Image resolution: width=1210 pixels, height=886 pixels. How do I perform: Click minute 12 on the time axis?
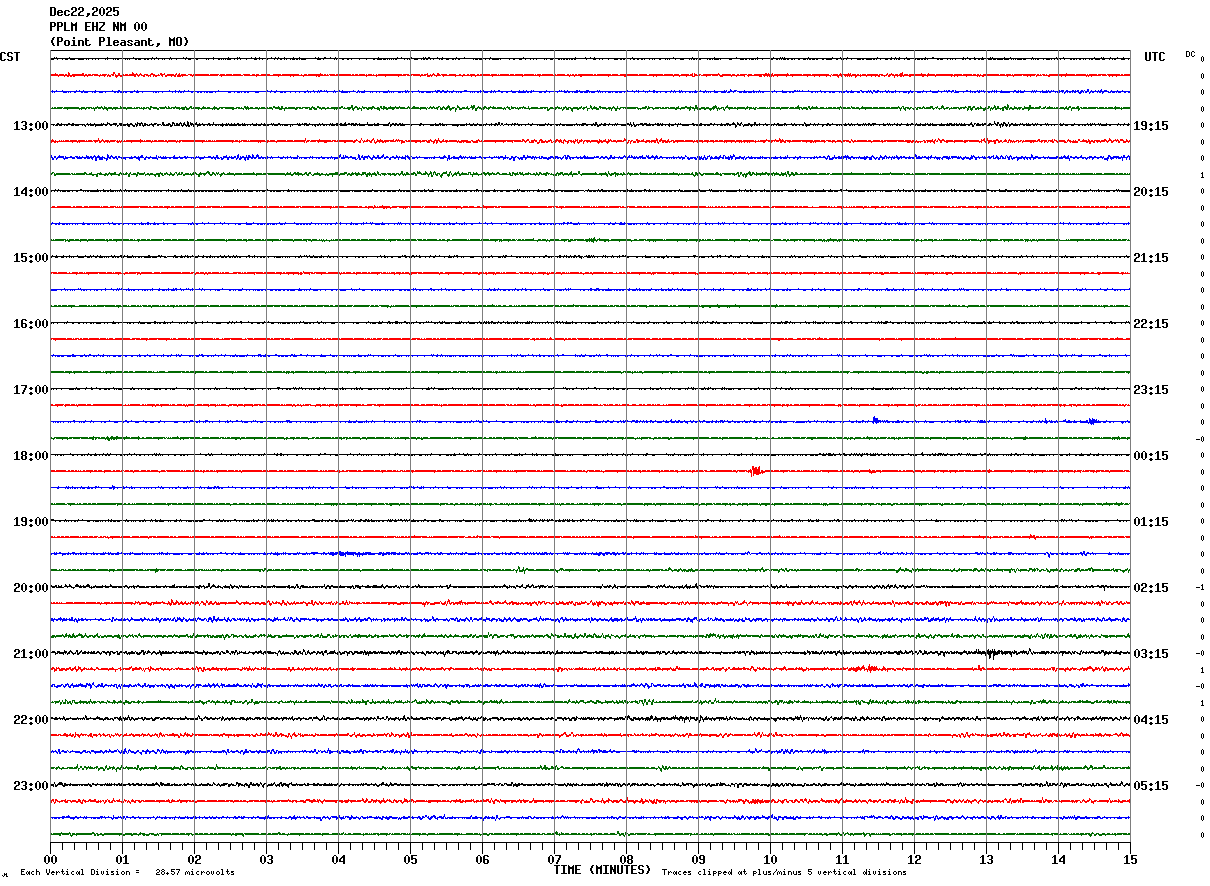(x=914, y=859)
